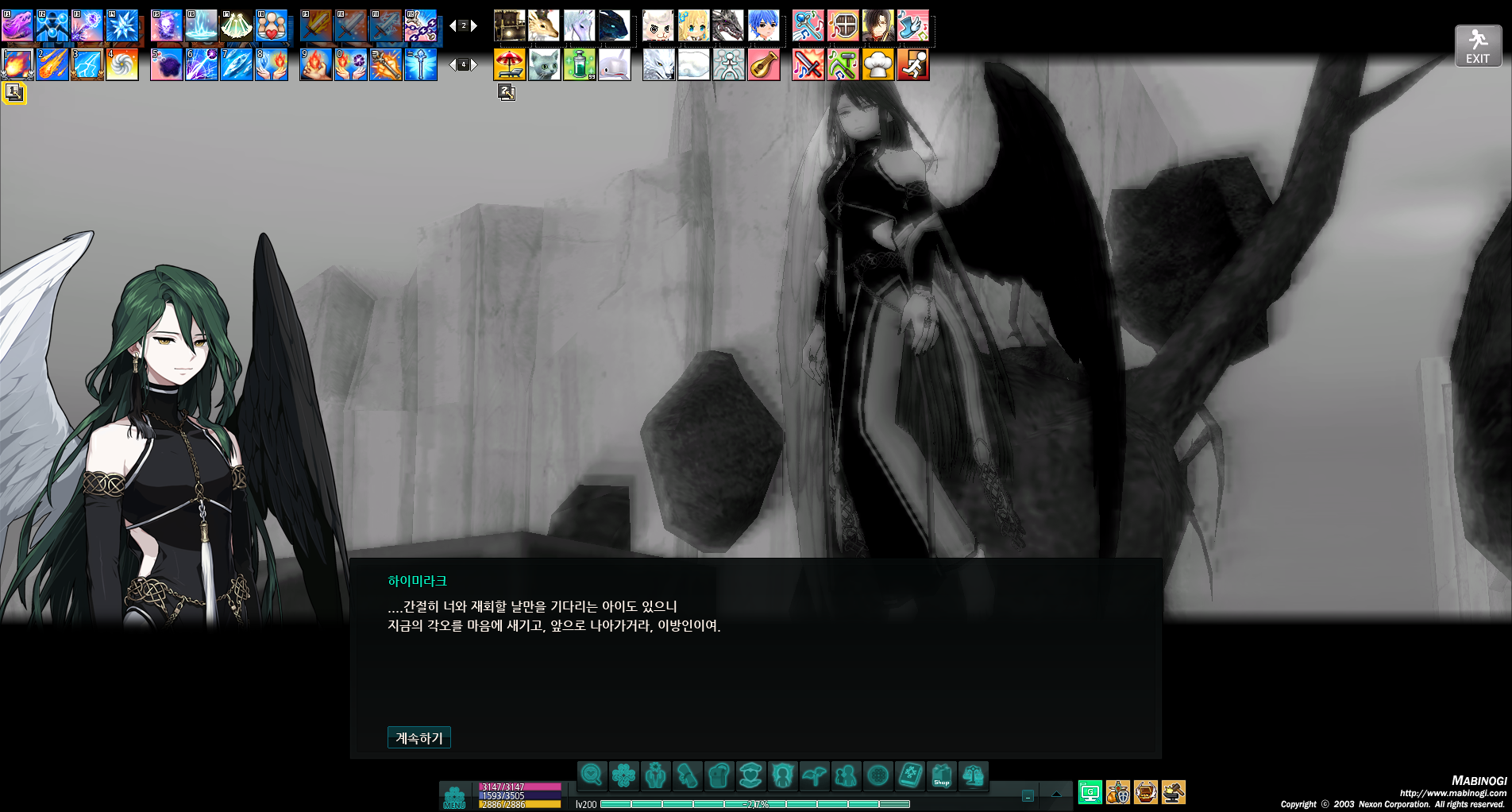Open the winged treasure chest icon

pos(1146,792)
